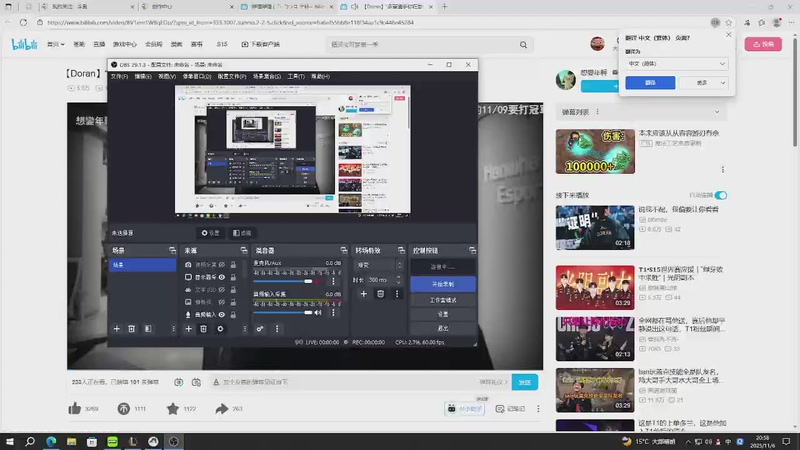Turn off Bilibili autoplay switch
Image resolution: width=800 pixels, height=450 pixels.
click(721, 195)
